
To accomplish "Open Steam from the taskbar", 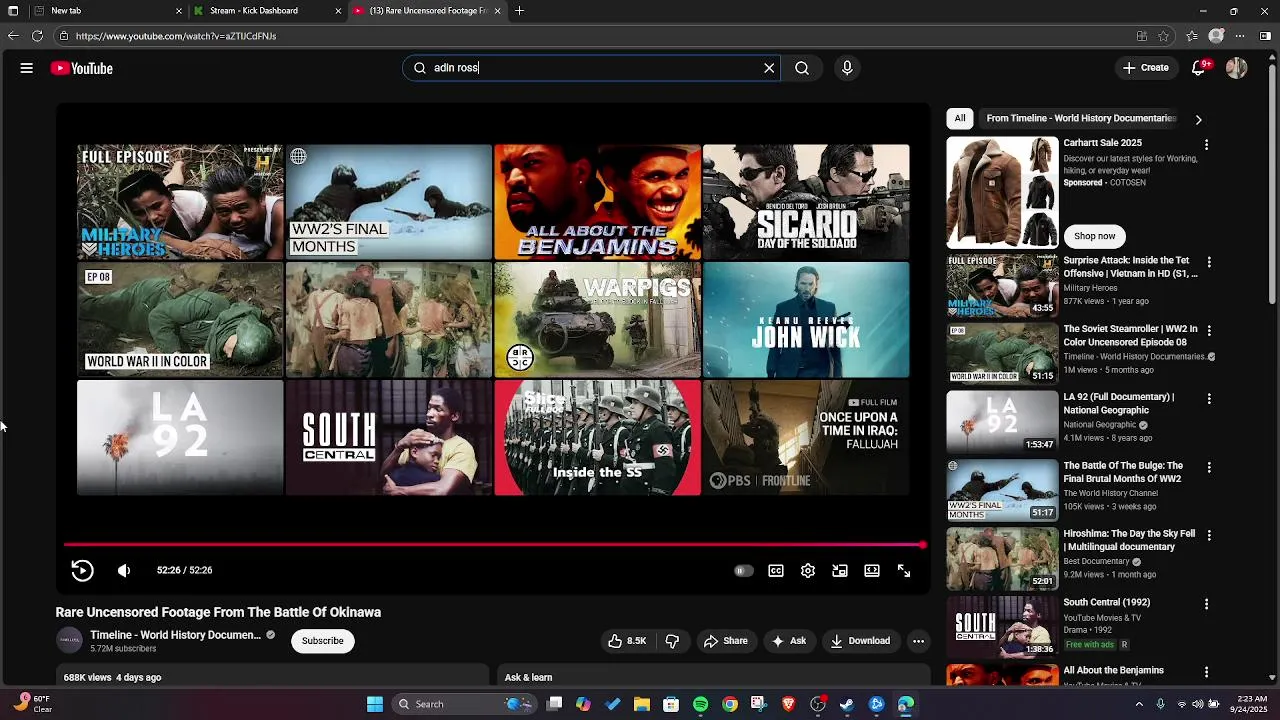I will click(847, 704).
